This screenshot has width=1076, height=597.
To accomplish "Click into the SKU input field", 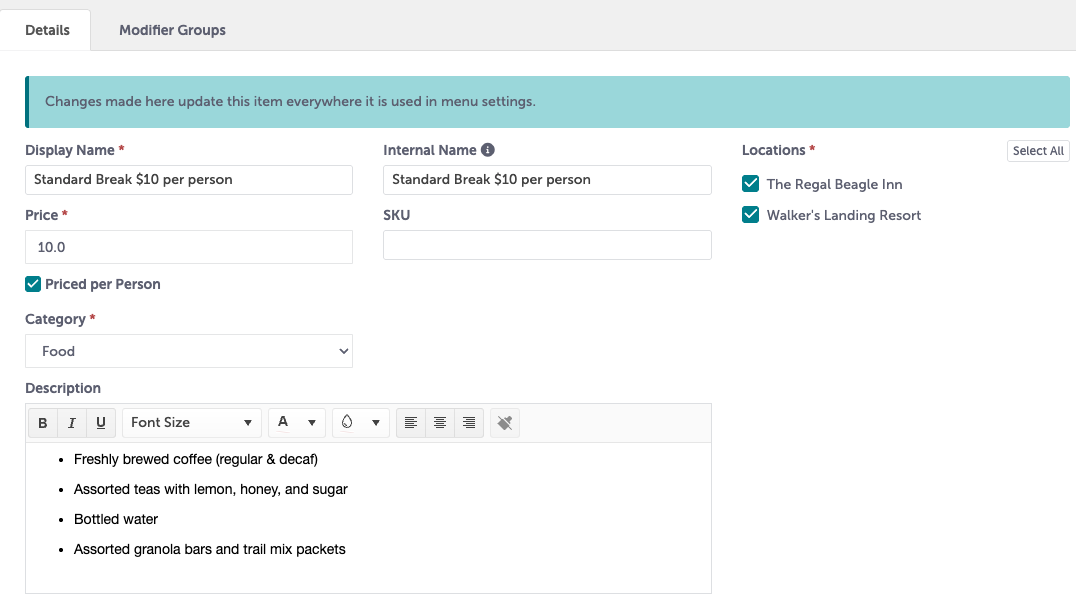I will coord(547,245).
